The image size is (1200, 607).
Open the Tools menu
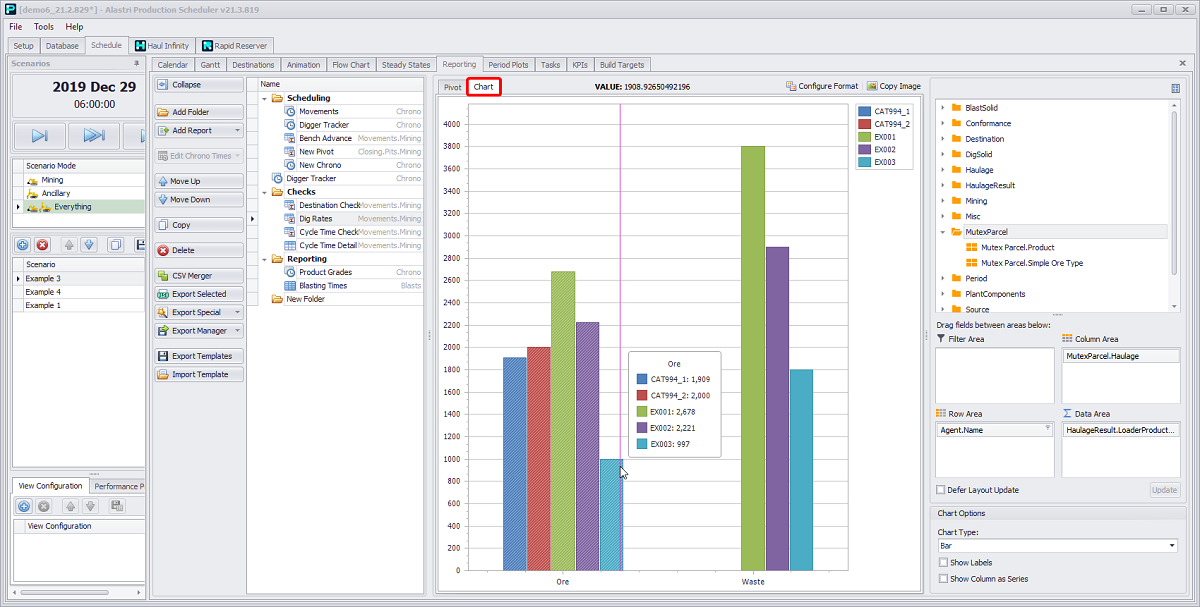(44, 27)
